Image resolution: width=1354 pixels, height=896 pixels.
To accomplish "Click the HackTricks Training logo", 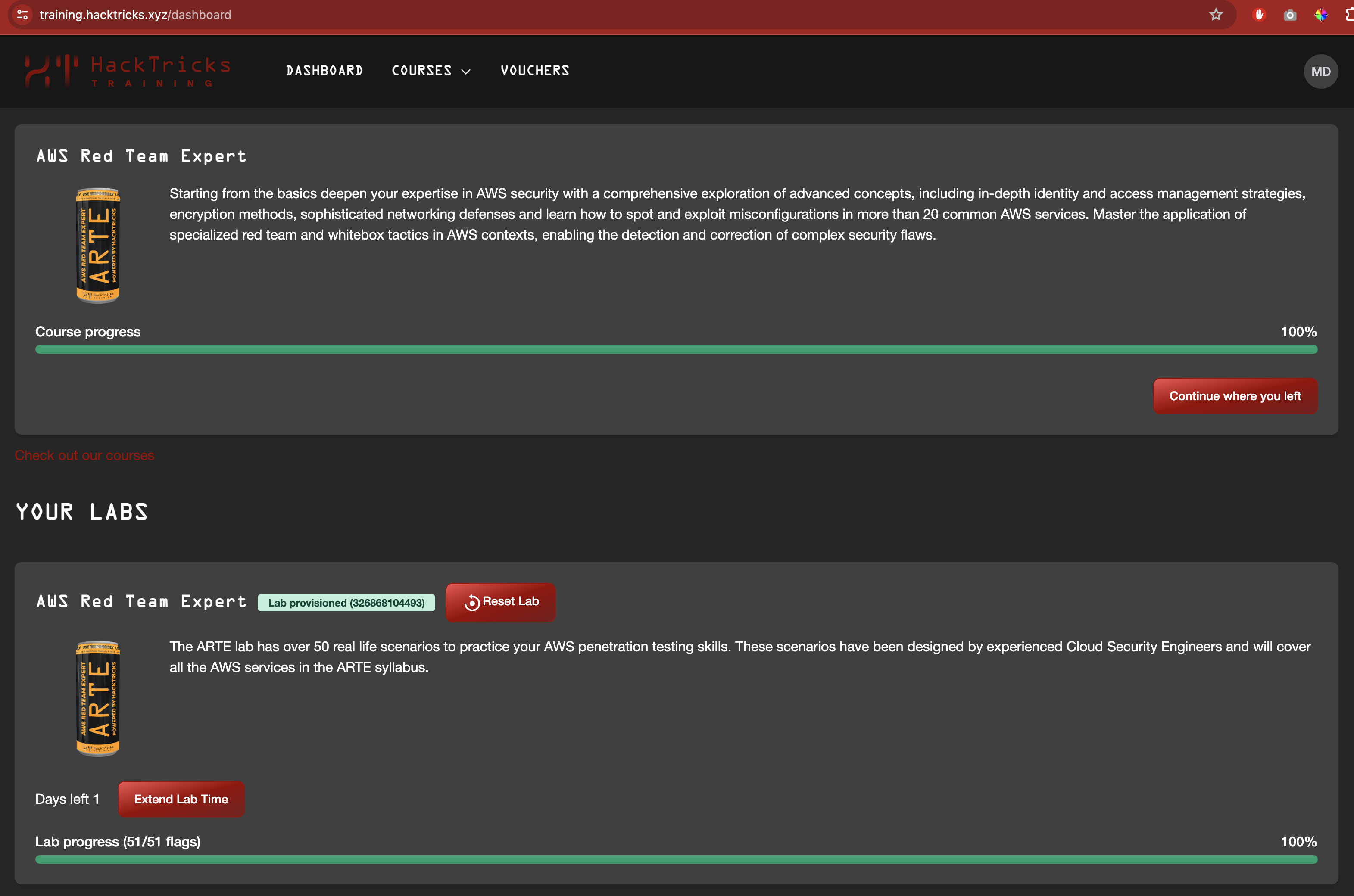I will tap(128, 72).
